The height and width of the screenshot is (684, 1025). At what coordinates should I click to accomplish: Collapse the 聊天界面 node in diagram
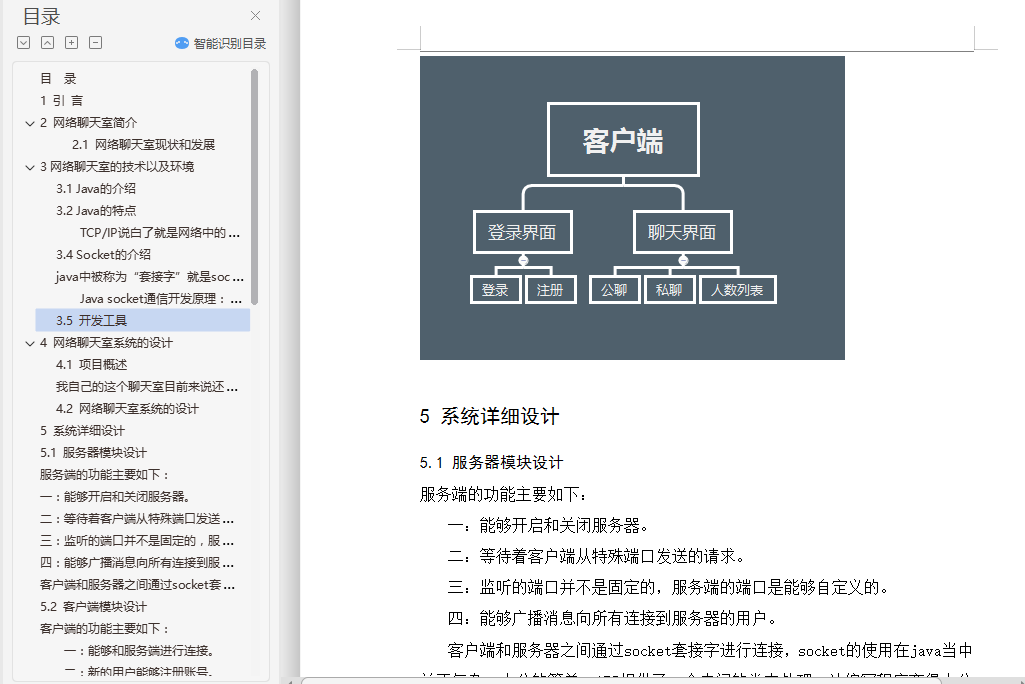point(683,260)
